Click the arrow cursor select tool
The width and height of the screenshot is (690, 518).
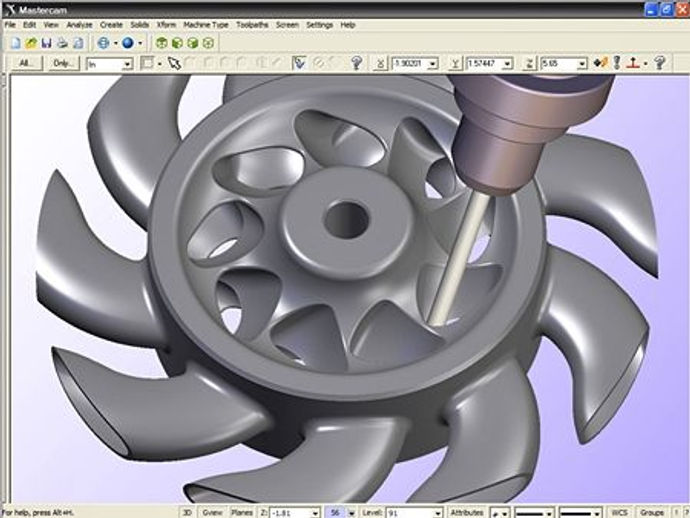click(174, 63)
